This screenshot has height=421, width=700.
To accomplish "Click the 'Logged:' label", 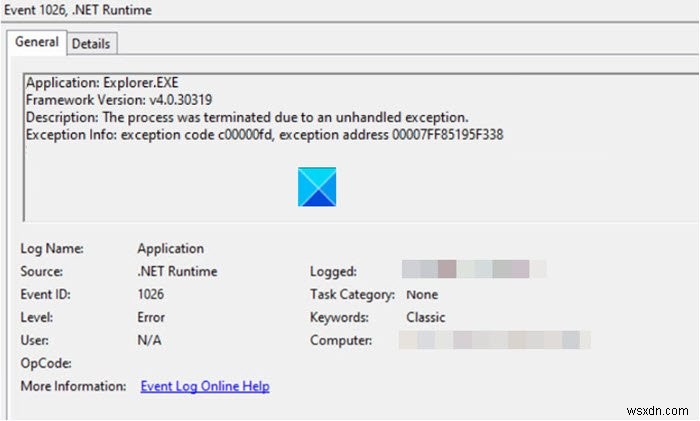I will tap(333, 271).
